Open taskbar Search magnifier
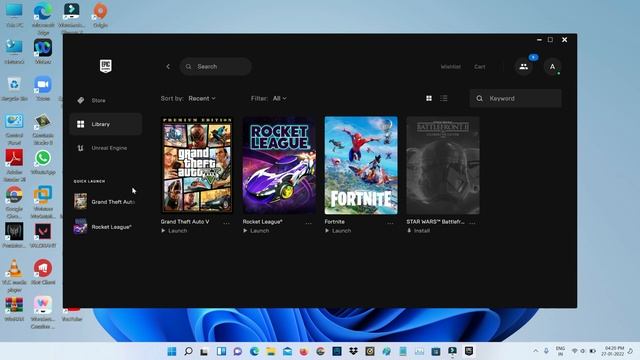This screenshot has width=640, height=360. (188, 351)
